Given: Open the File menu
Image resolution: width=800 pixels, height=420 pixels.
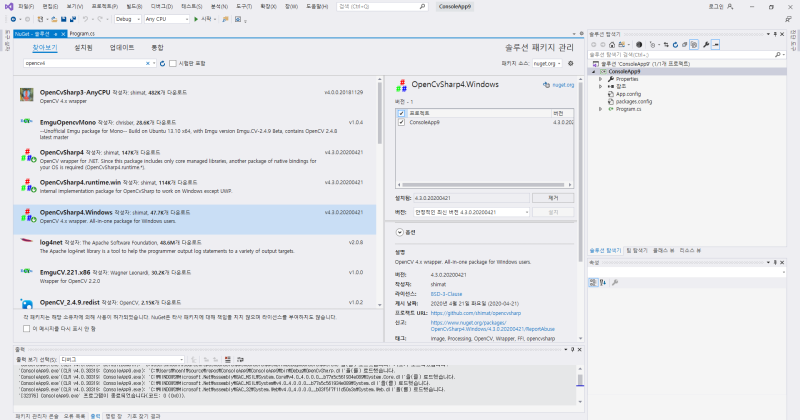Looking at the screenshot, I should click(x=26, y=7).
